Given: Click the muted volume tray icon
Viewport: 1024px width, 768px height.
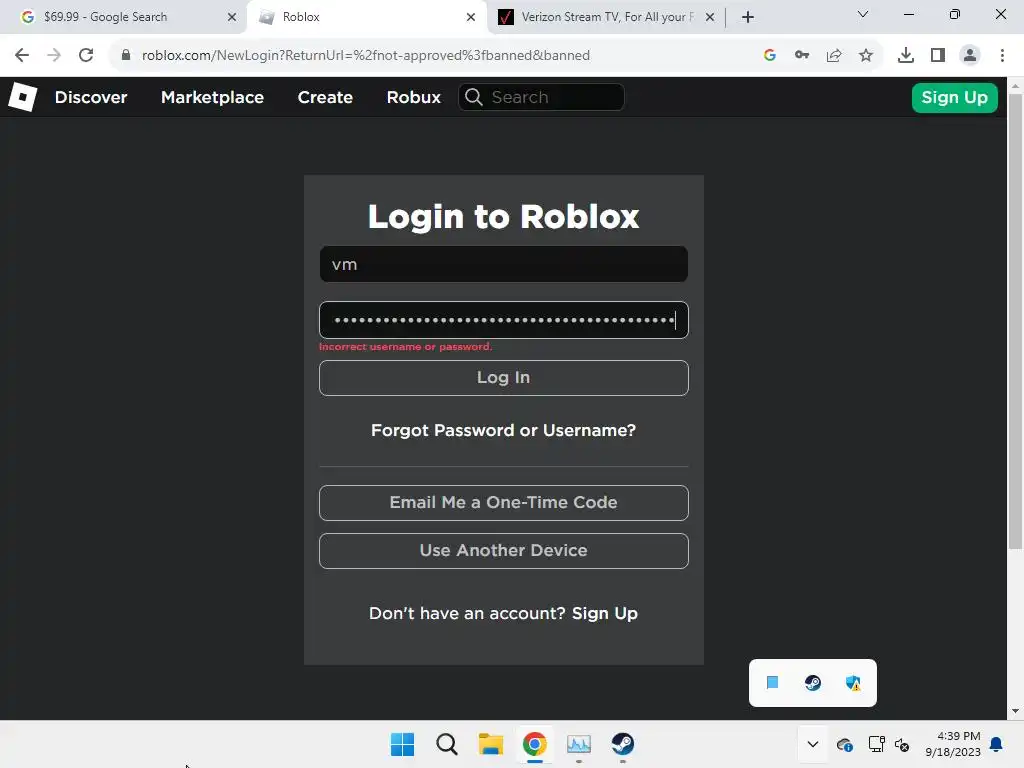Looking at the screenshot, I should [x=902, y=744].
